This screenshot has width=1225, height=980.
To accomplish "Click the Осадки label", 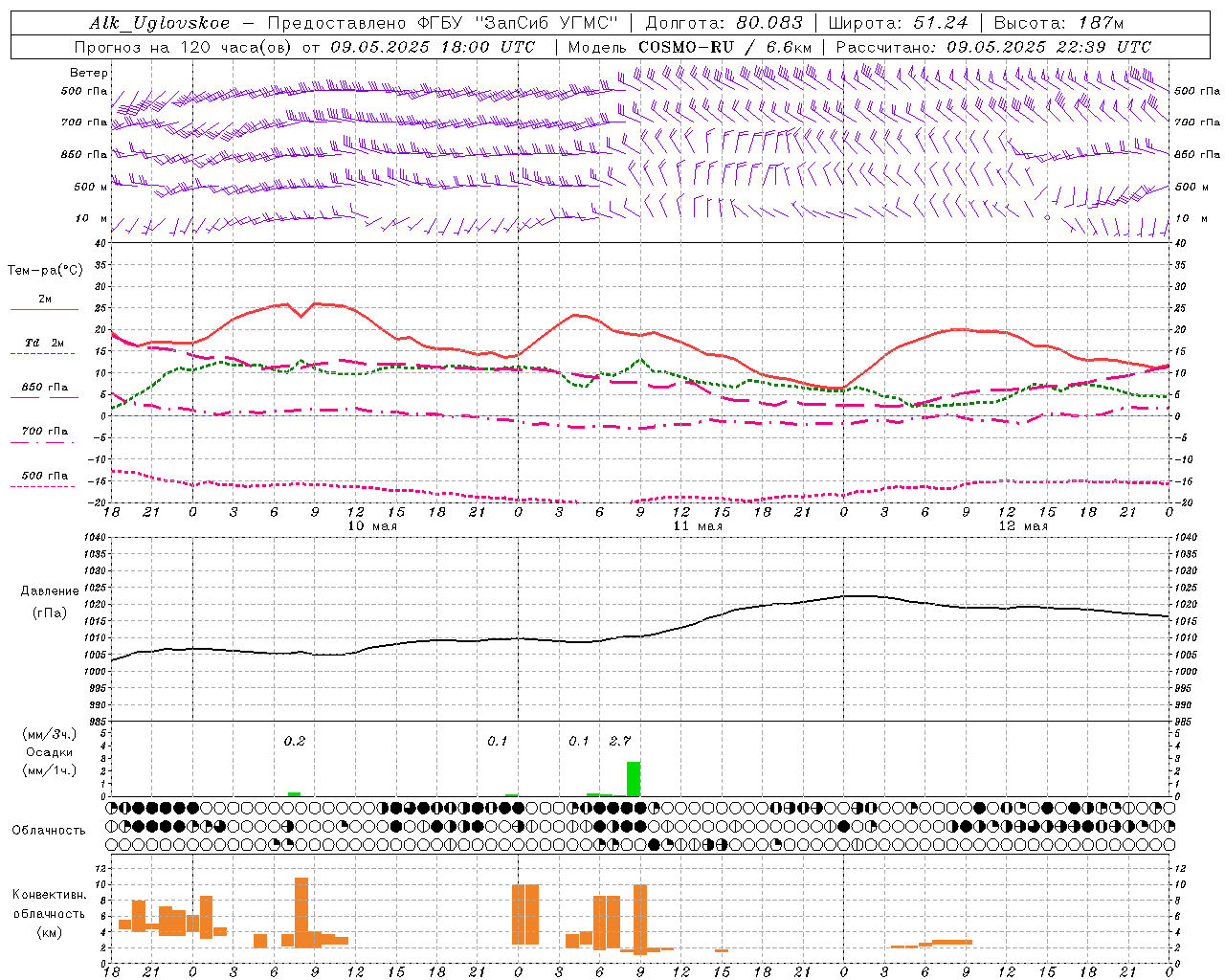I will pos(49,752).
